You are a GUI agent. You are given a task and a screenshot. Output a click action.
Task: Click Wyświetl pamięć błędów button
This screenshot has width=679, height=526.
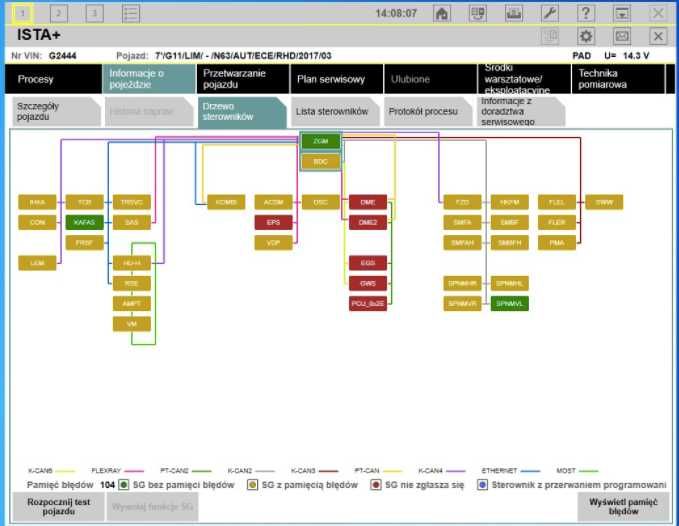pos(623,507)
